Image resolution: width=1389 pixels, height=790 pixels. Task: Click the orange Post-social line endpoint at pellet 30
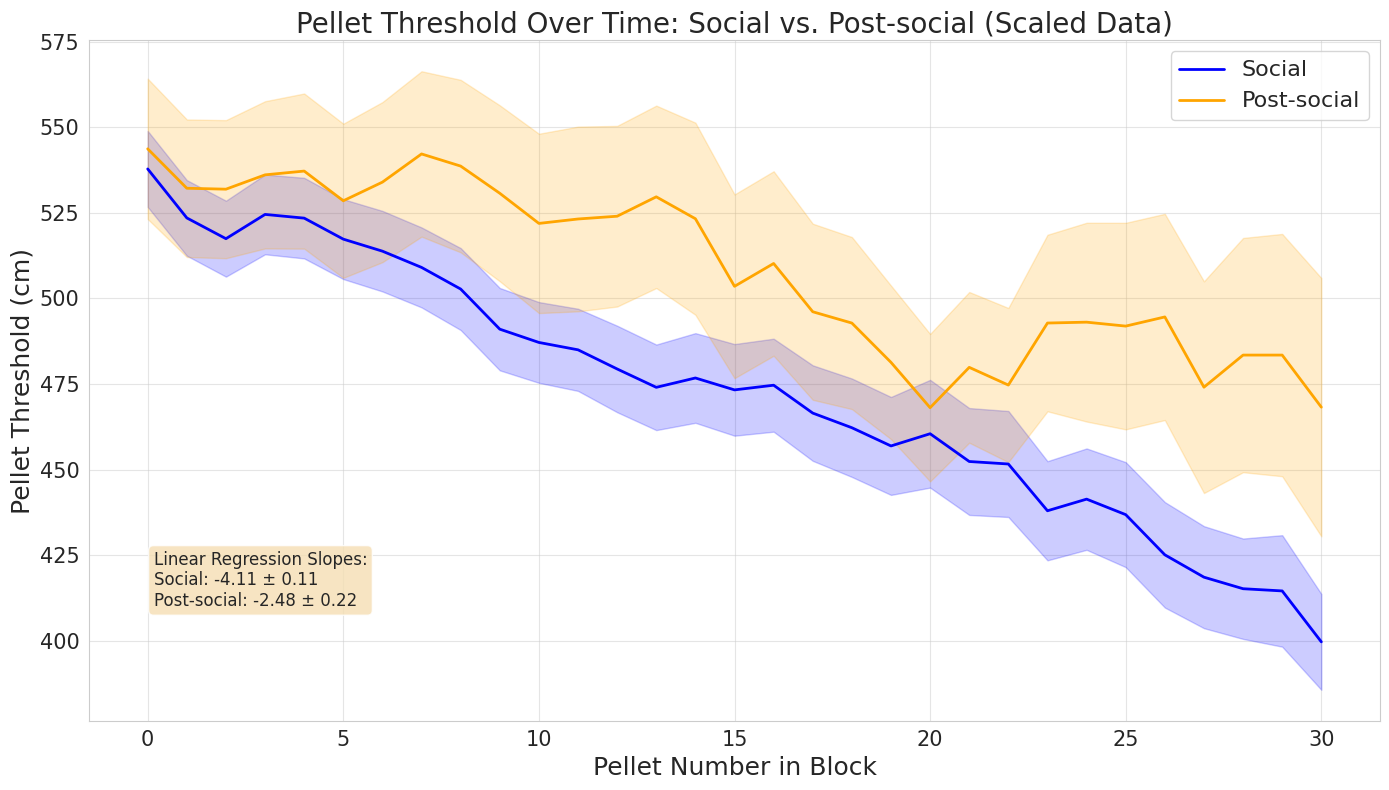[x=1321, y=407]
